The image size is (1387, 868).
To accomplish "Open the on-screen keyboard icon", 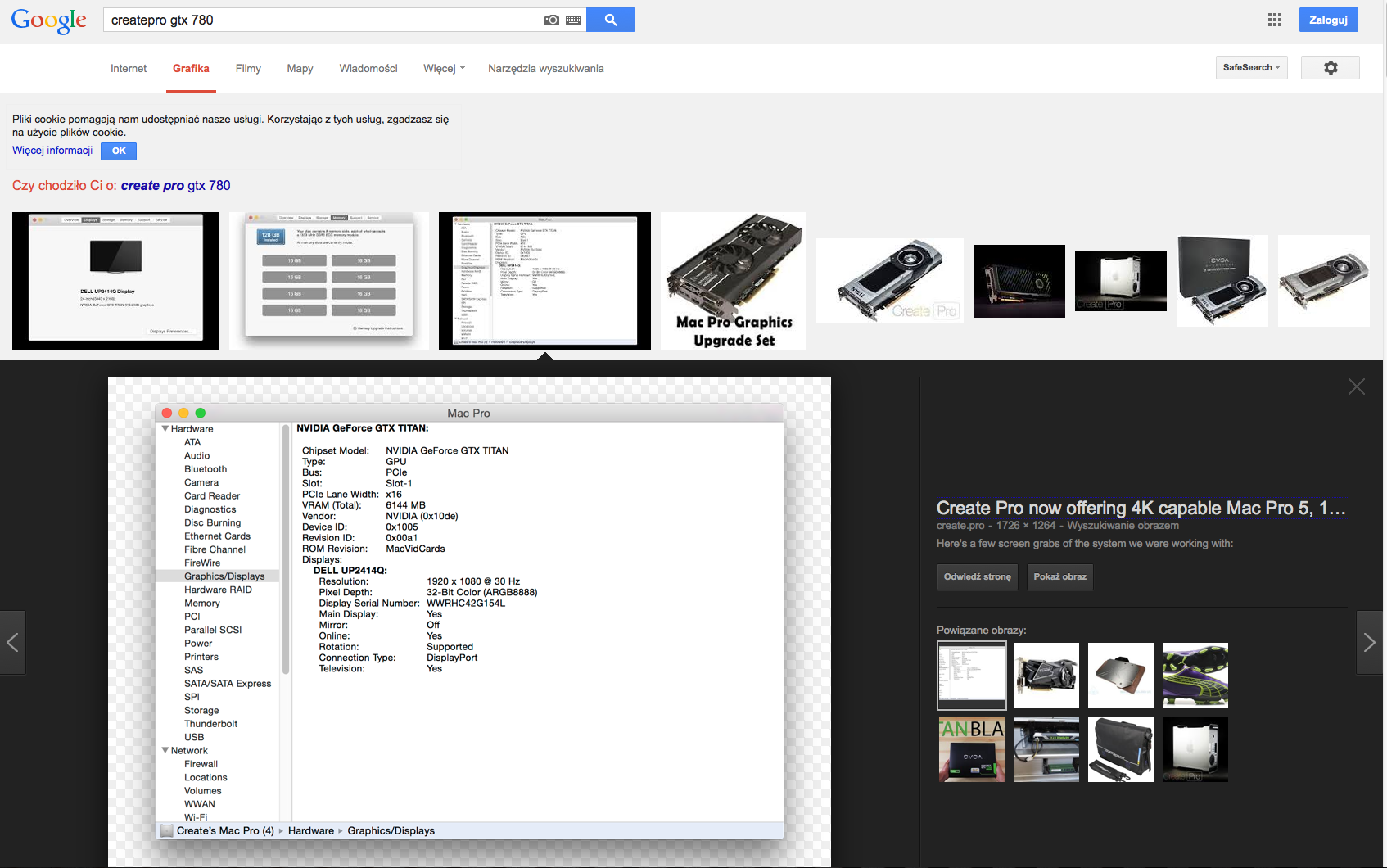I will (x=574, y=20).
